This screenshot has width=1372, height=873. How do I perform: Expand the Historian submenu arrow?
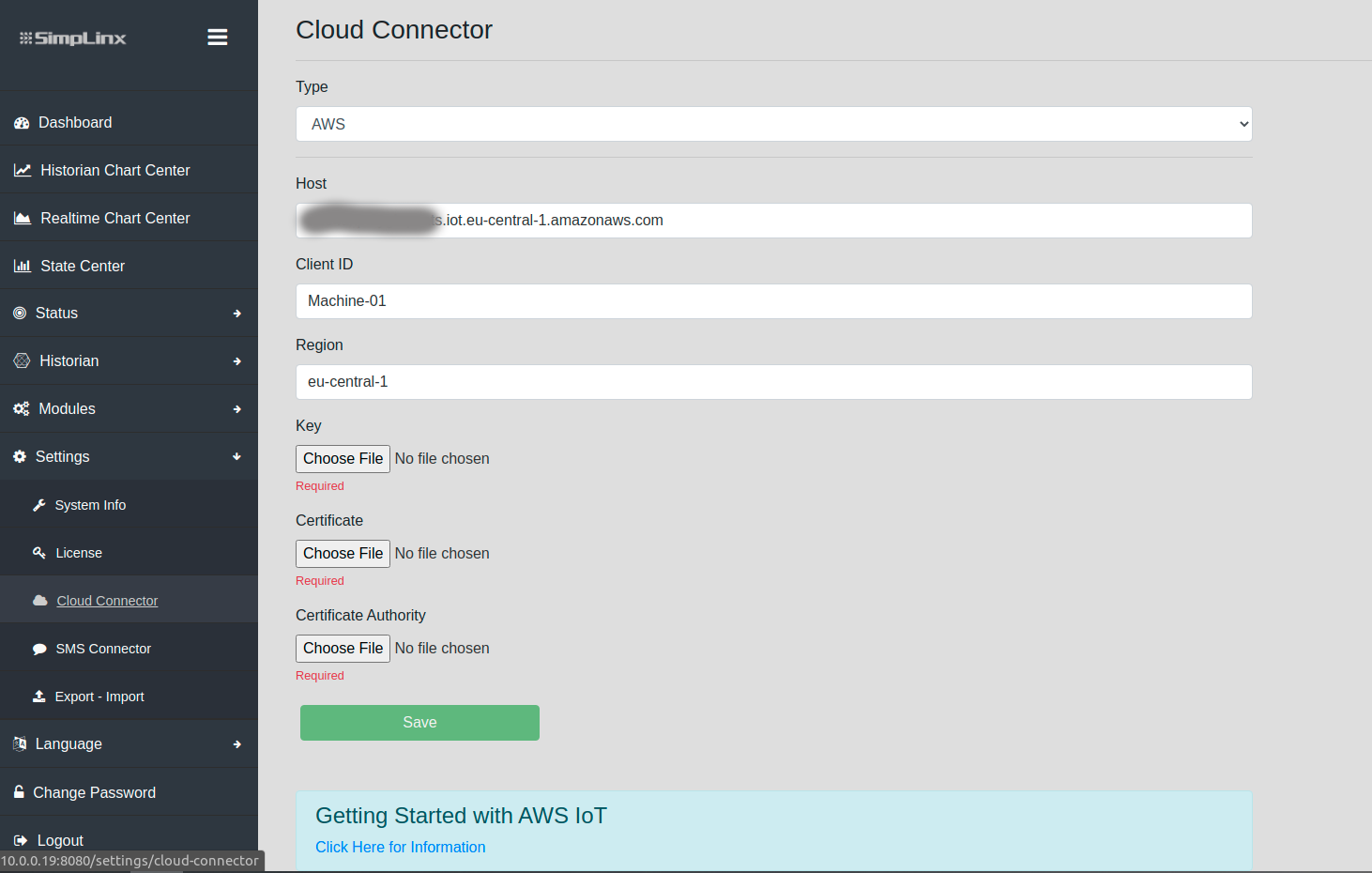coord(237,361)
